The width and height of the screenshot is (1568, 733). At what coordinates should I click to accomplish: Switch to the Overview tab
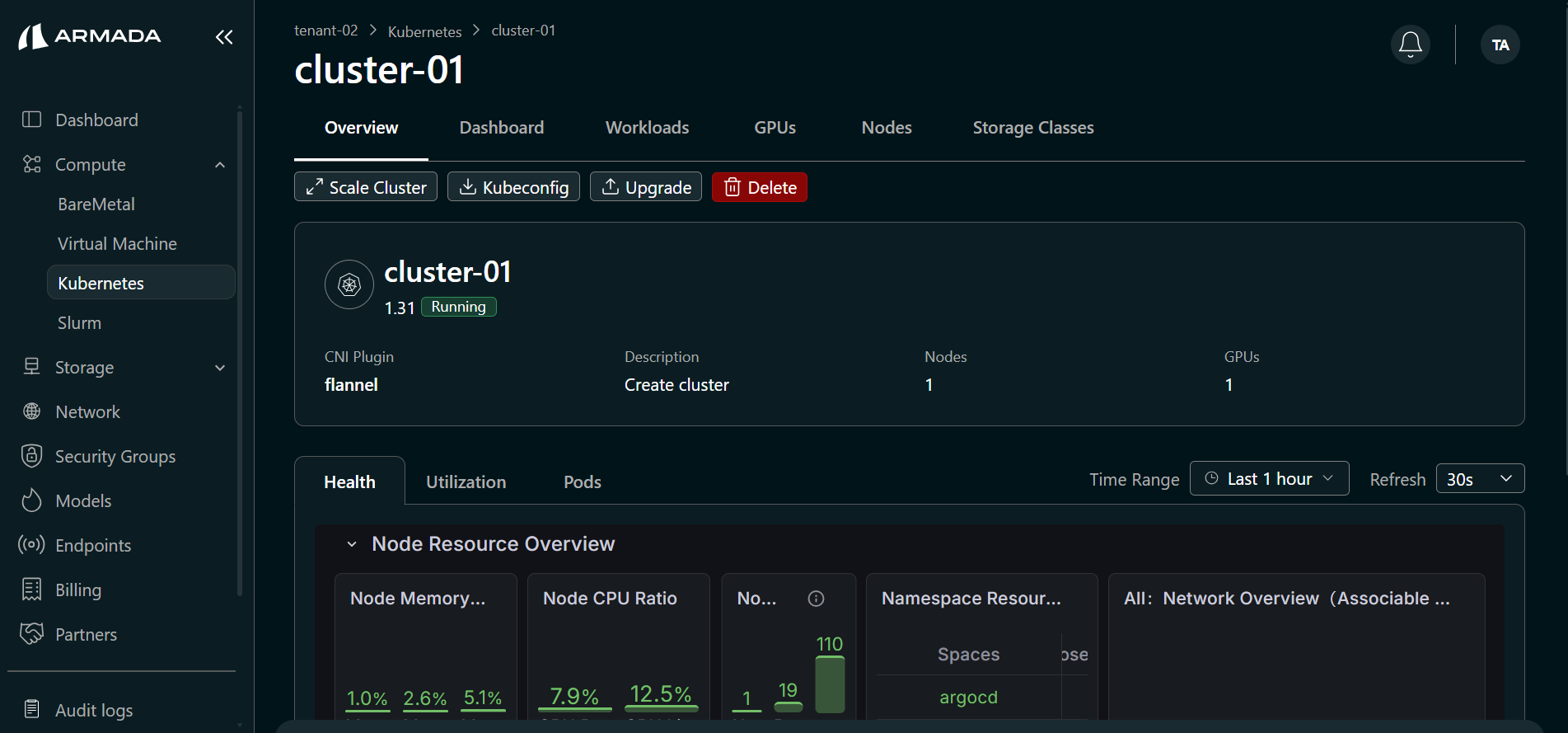click(361, 128)
